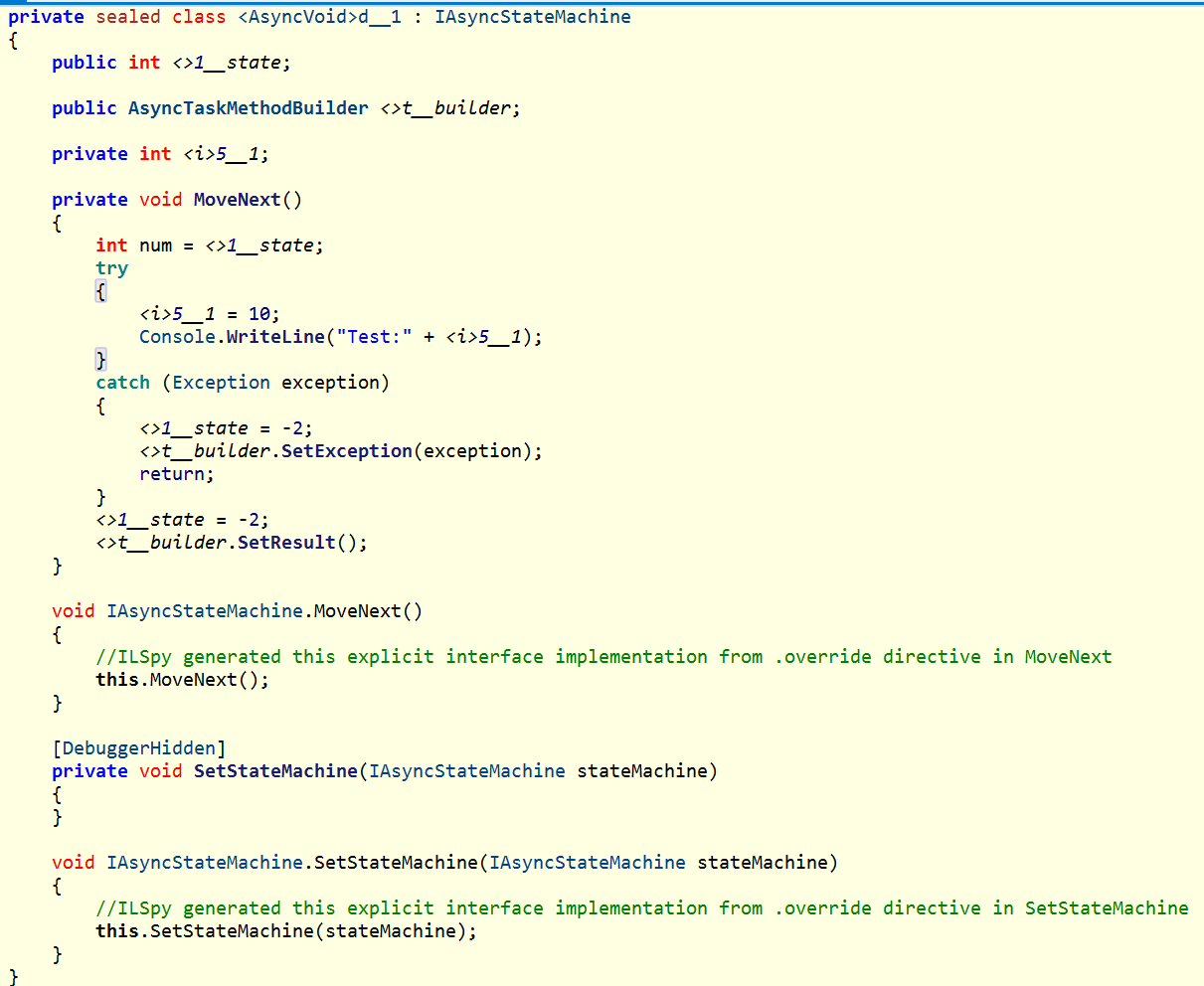The width and height of the screenshot is (1204, 986).
Task: Click the ILSpy comment ending in MoveNext
Action: point(603,657)
